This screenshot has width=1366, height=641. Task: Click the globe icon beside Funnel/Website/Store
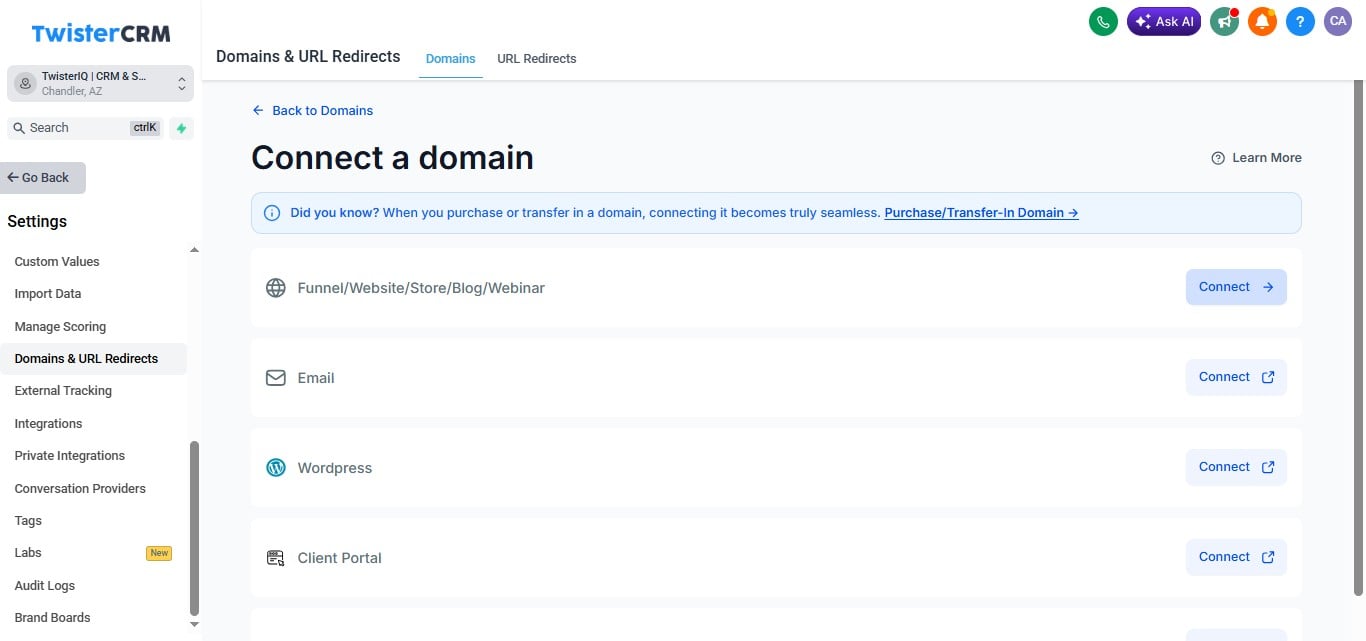[x=276, y=288]
